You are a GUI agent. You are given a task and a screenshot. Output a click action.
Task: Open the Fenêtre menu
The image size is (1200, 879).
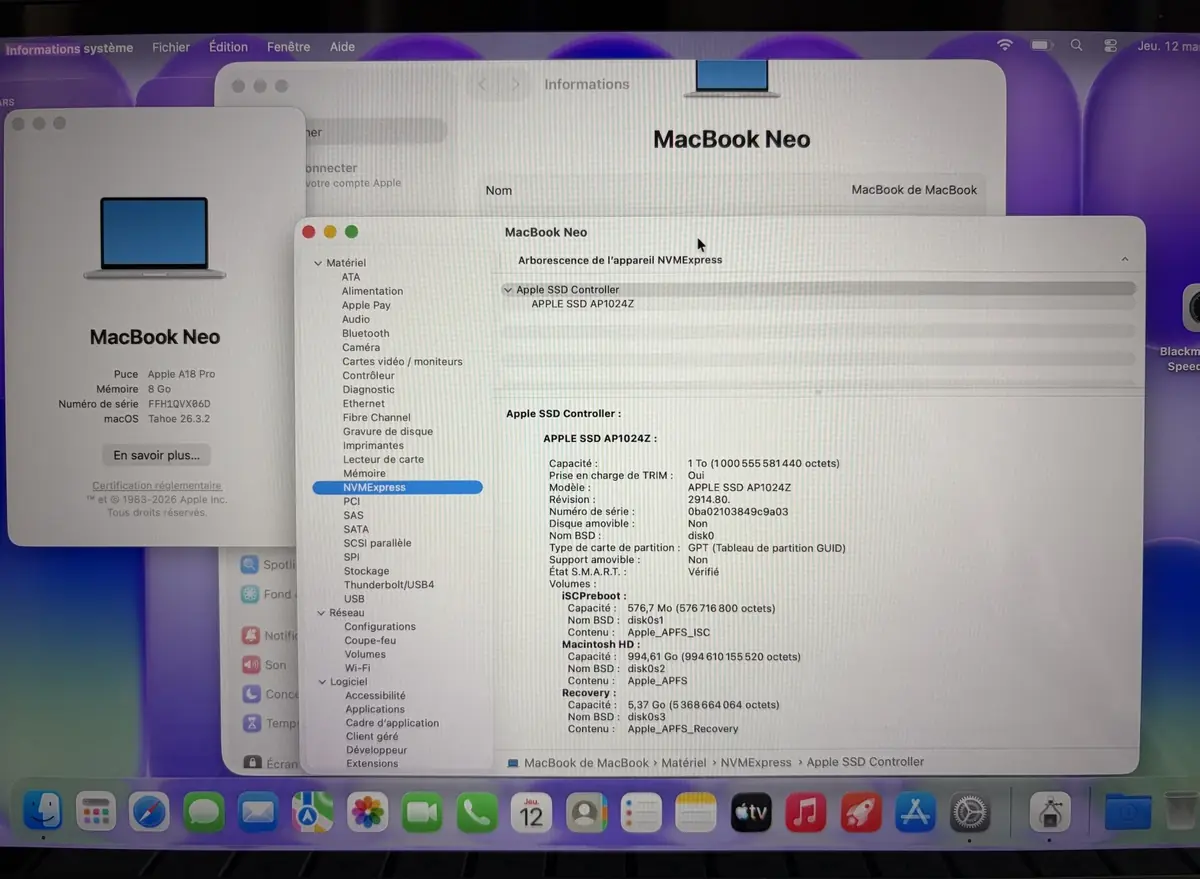point(288,46)
